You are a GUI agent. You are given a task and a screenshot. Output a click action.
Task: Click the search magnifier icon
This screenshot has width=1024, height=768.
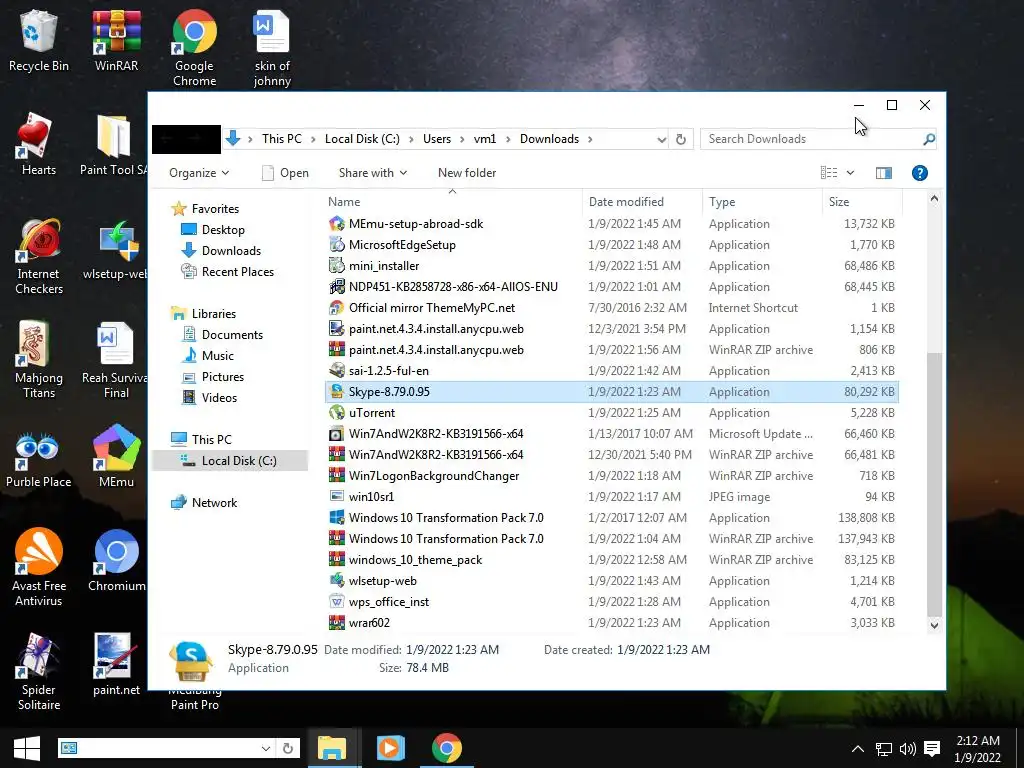(x=929, y=139)
